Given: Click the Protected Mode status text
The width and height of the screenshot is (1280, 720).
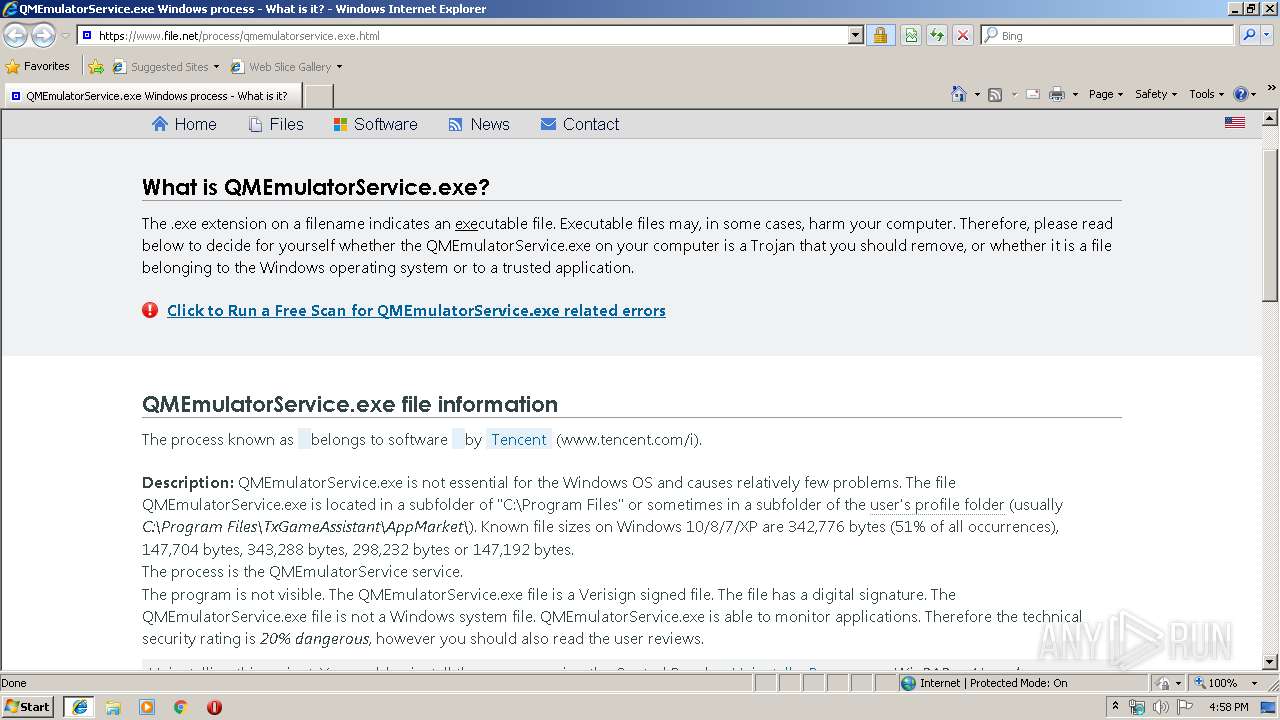Looking at the screenshot, I should click(x=994, y=683).
